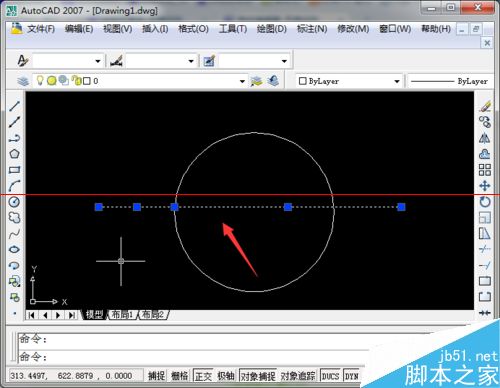The image size is (500, 388).
Task: Select the Line draw tool
Action: point(14,106)
